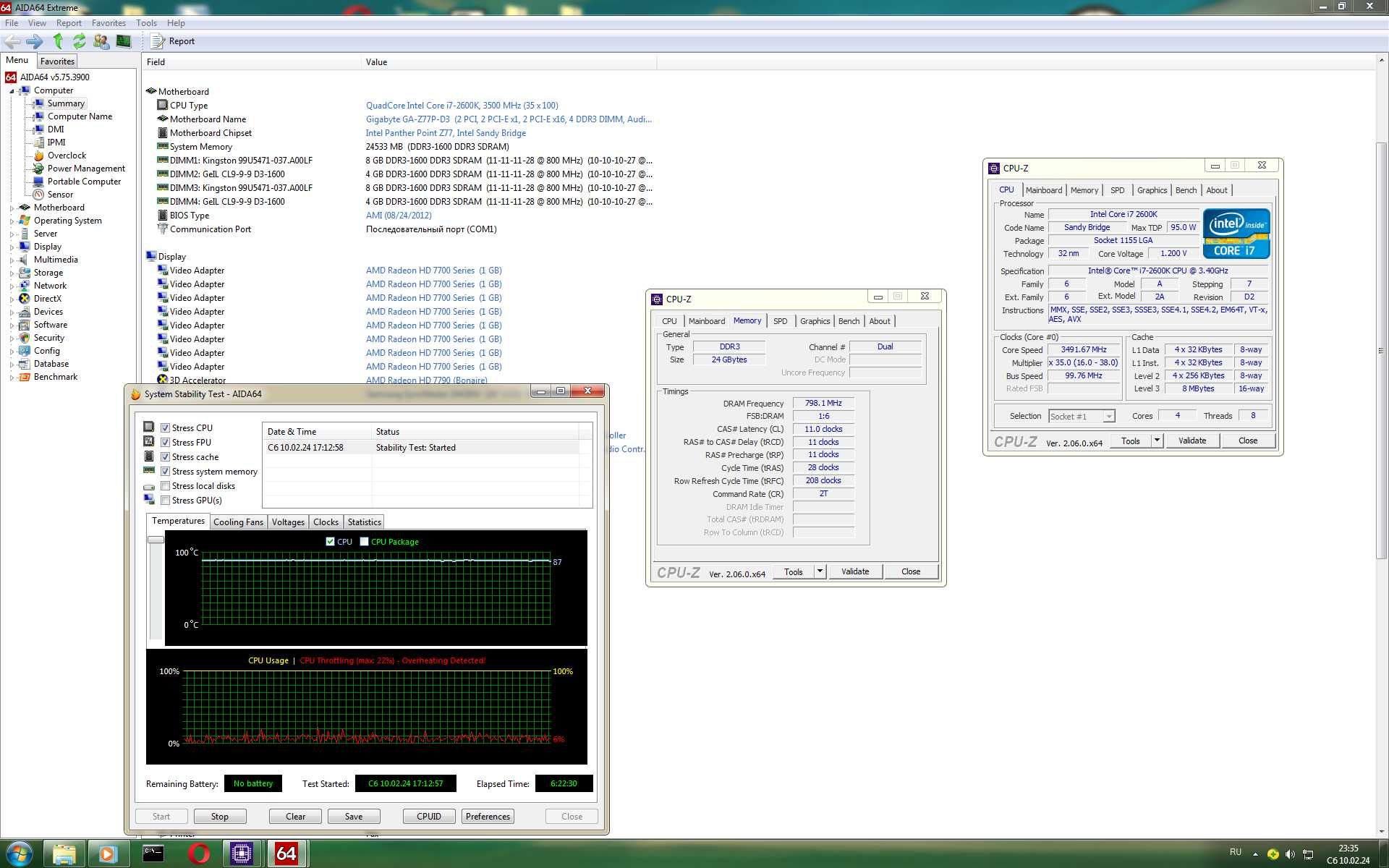The image size is (1389, 868).
Task: Open the Tools menu in AIDA64
Action: pos(146,23)
